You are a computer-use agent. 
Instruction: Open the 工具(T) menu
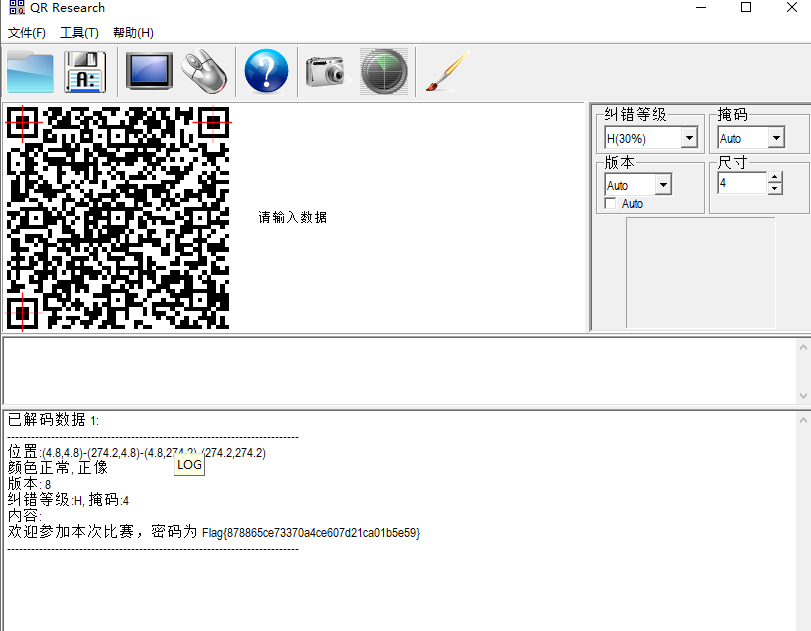[79, 33]
